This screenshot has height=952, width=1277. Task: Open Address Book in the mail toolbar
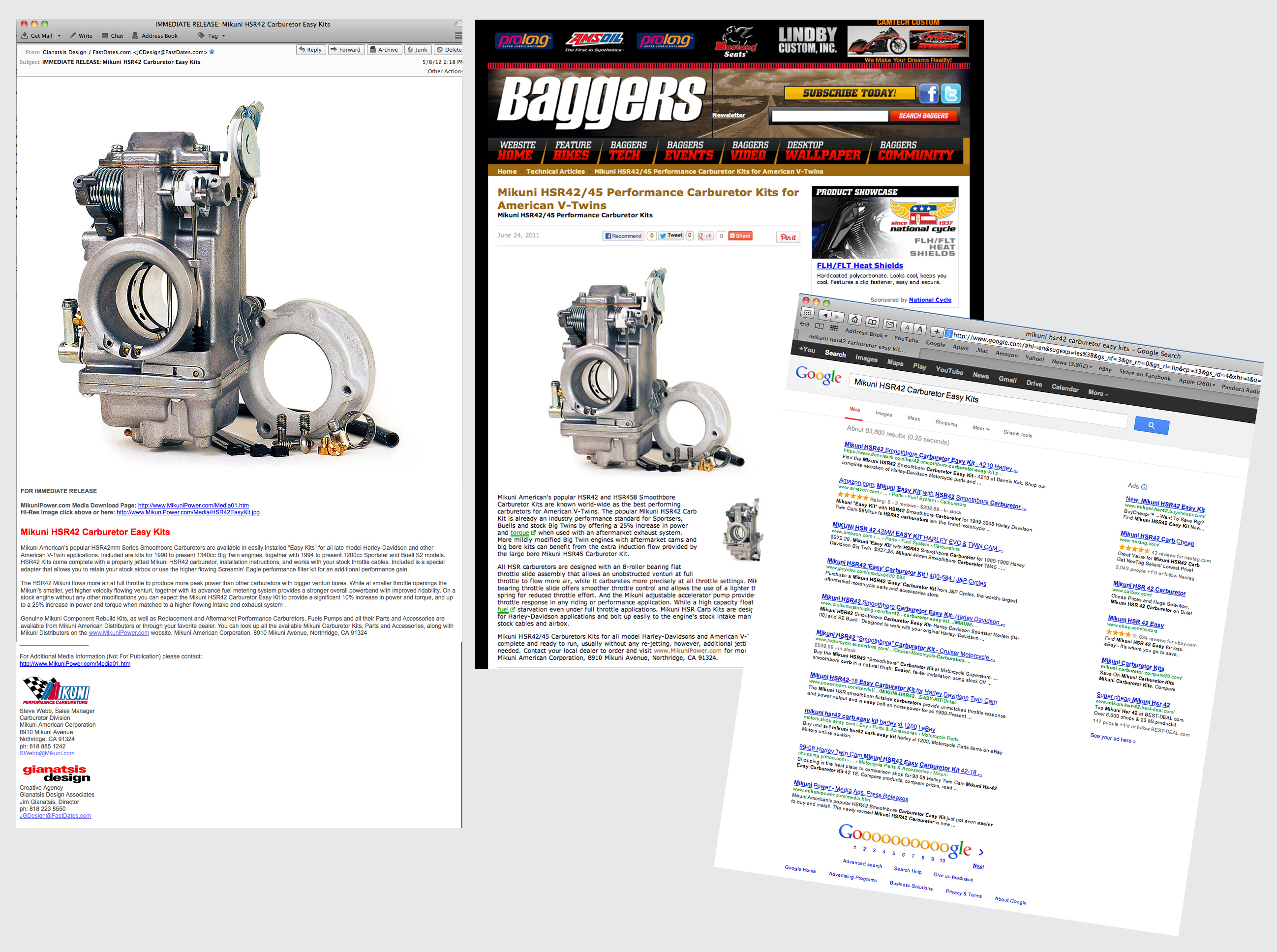[x=154, y=36]
